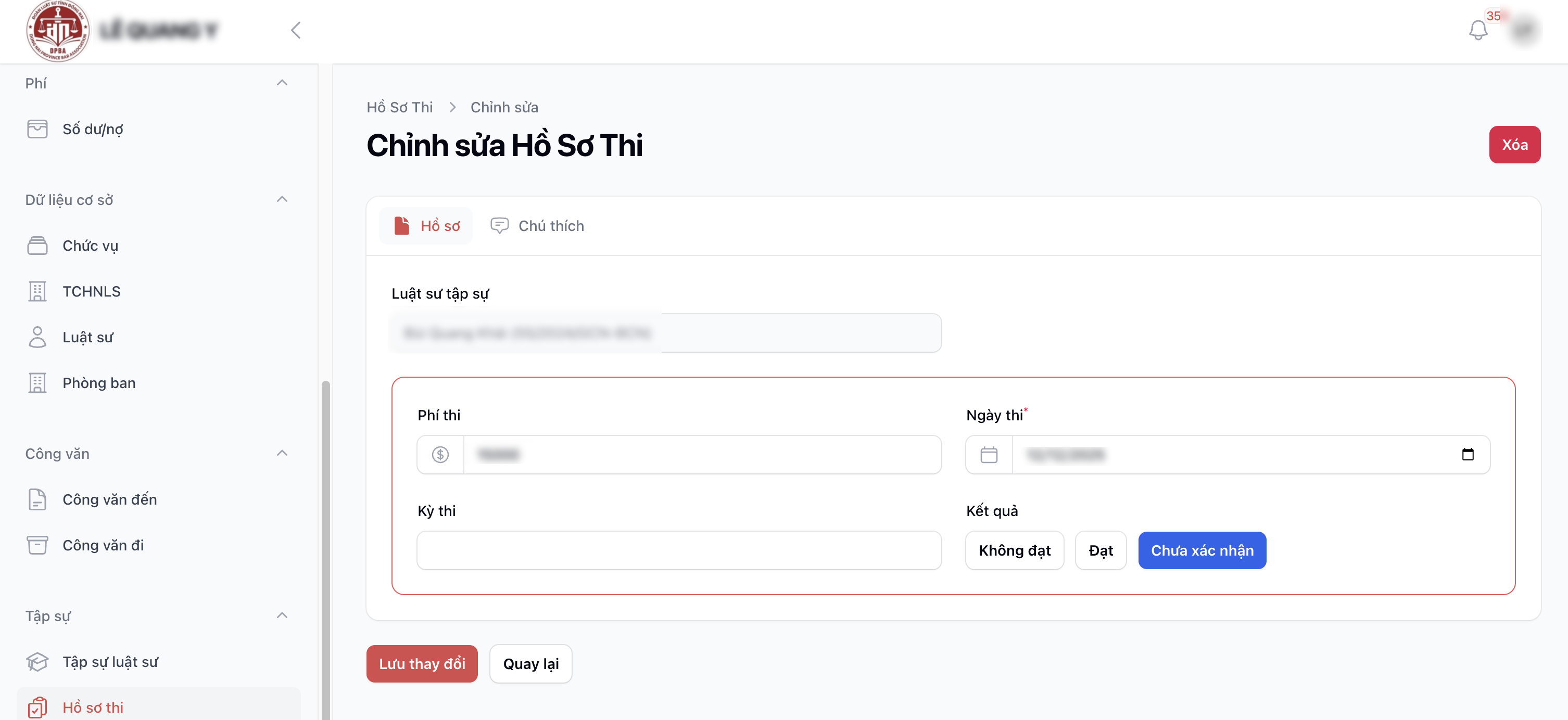Switch to the Chú thích tab

pos(537,226)
